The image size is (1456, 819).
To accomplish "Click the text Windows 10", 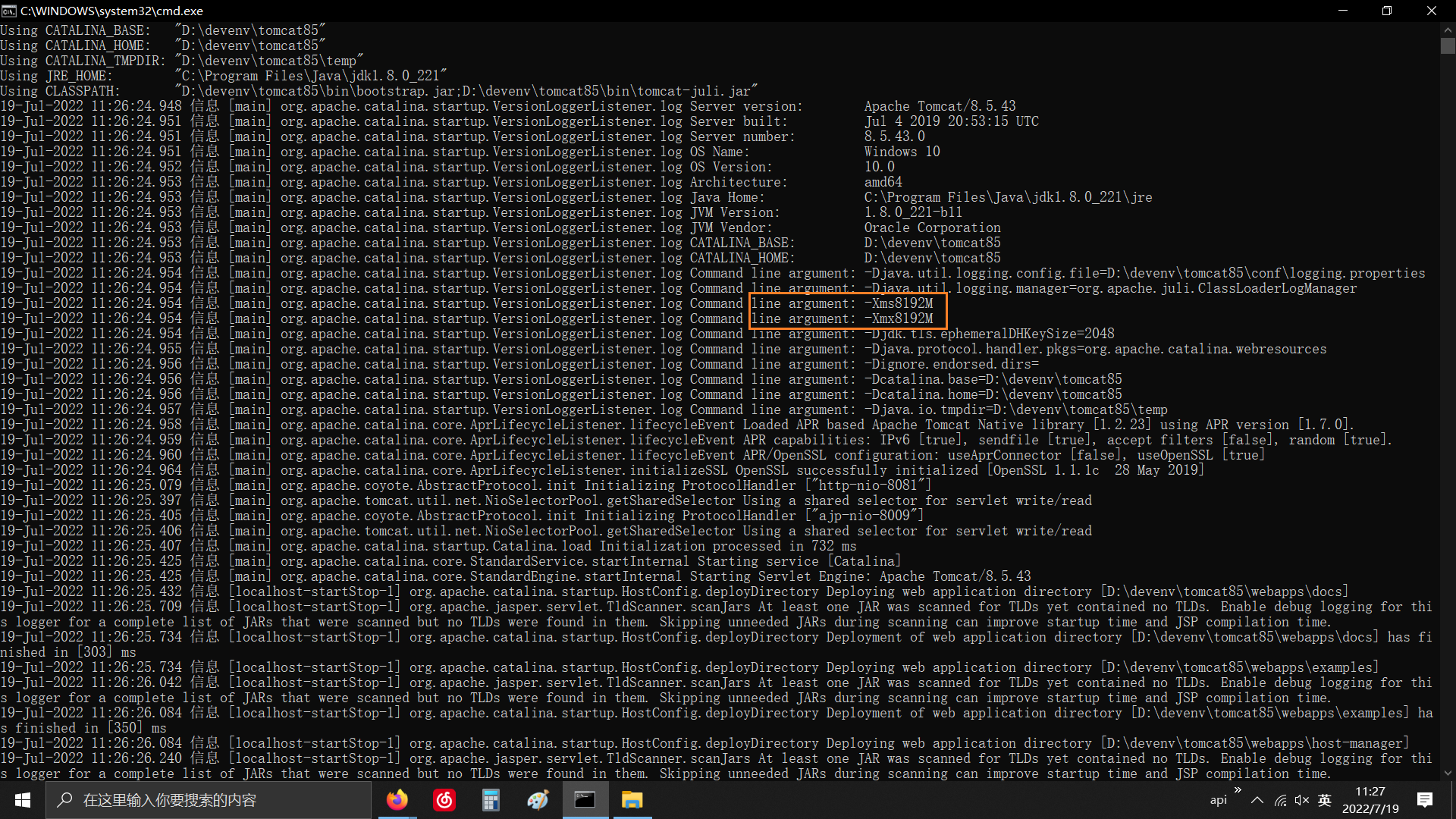I will tap(902, 152).
